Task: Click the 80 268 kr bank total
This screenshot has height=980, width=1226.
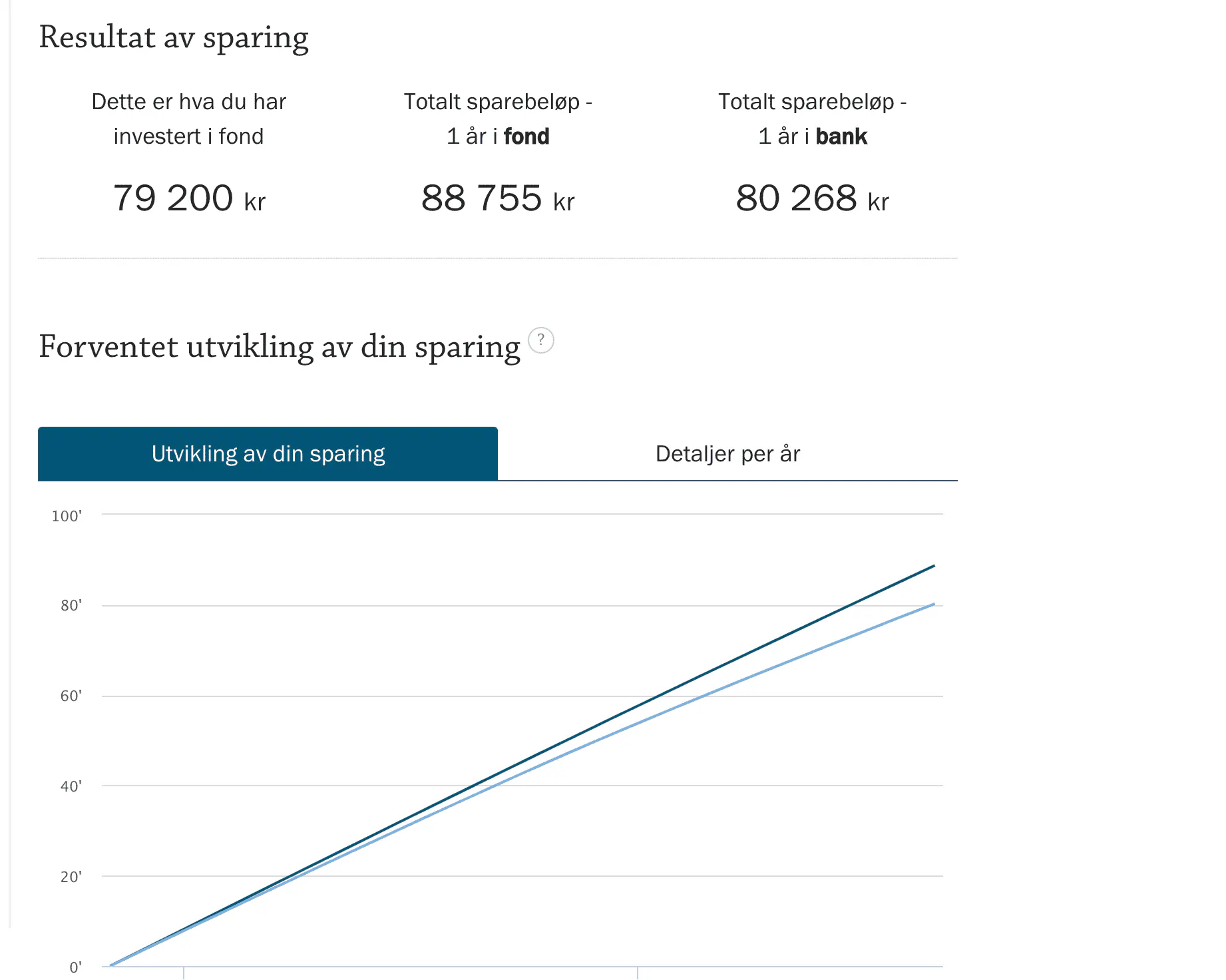Action: [x=813, y=198]
